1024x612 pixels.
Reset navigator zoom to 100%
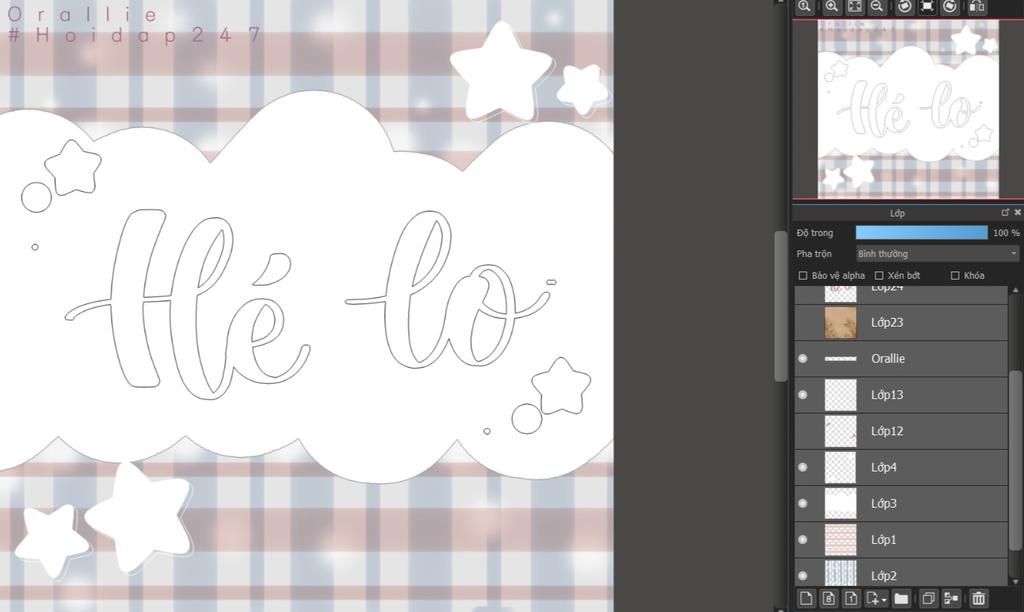pos(805,7)
